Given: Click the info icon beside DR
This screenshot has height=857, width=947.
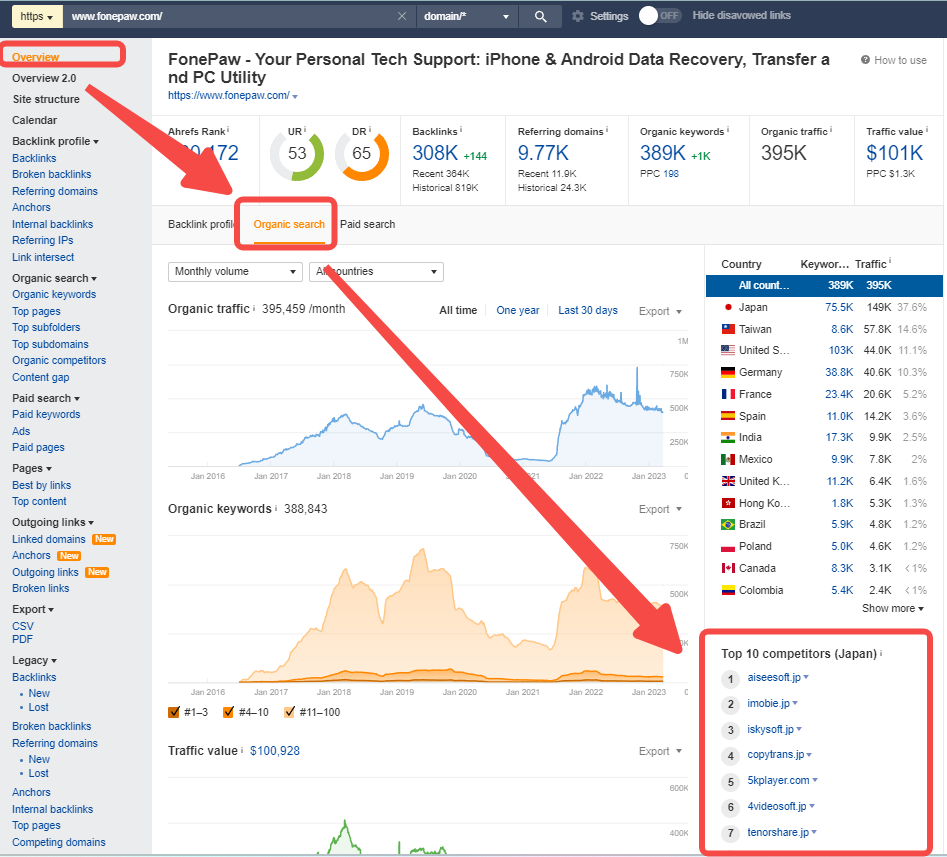Looking at the screenshot, I should click(370, 129).
